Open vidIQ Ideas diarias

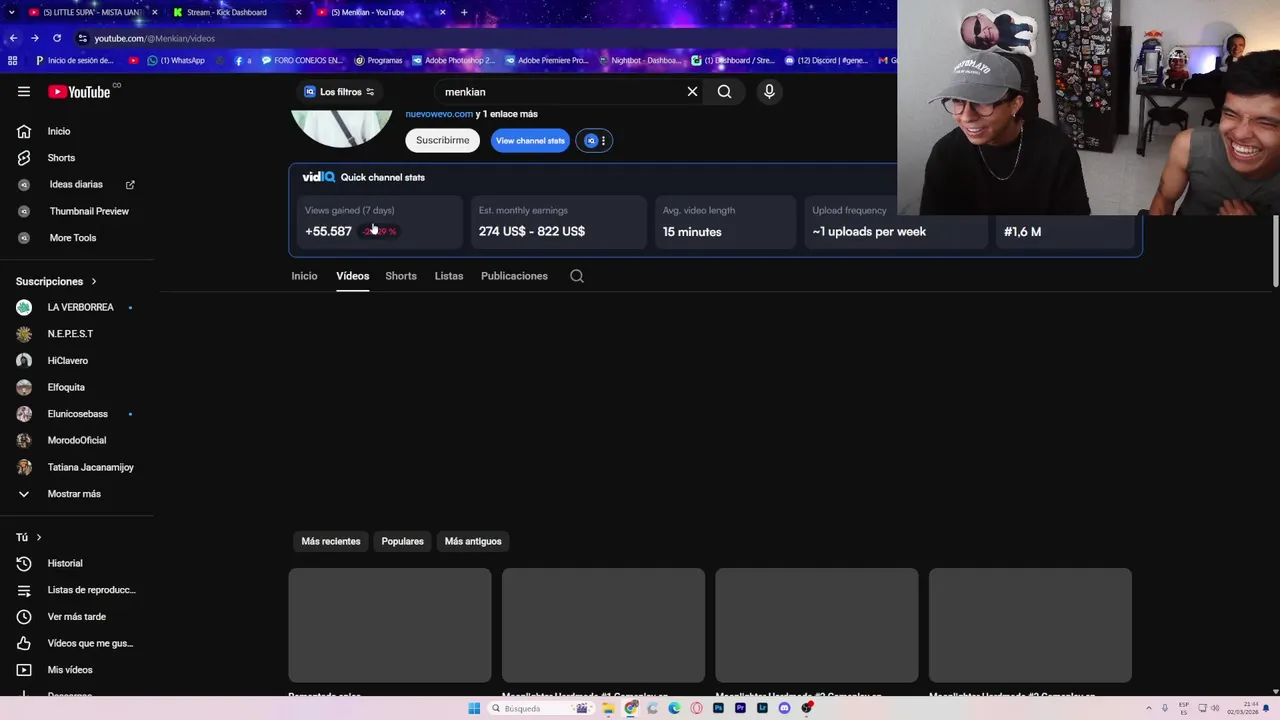point(77,184)
